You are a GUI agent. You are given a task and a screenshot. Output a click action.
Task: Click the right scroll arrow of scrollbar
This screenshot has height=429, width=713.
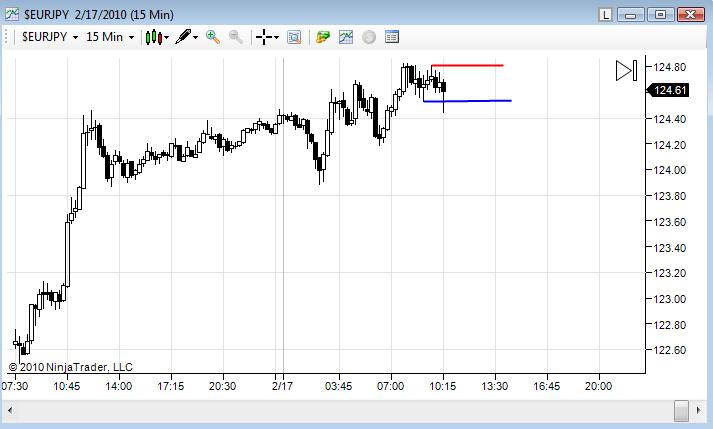click(699, 410)
